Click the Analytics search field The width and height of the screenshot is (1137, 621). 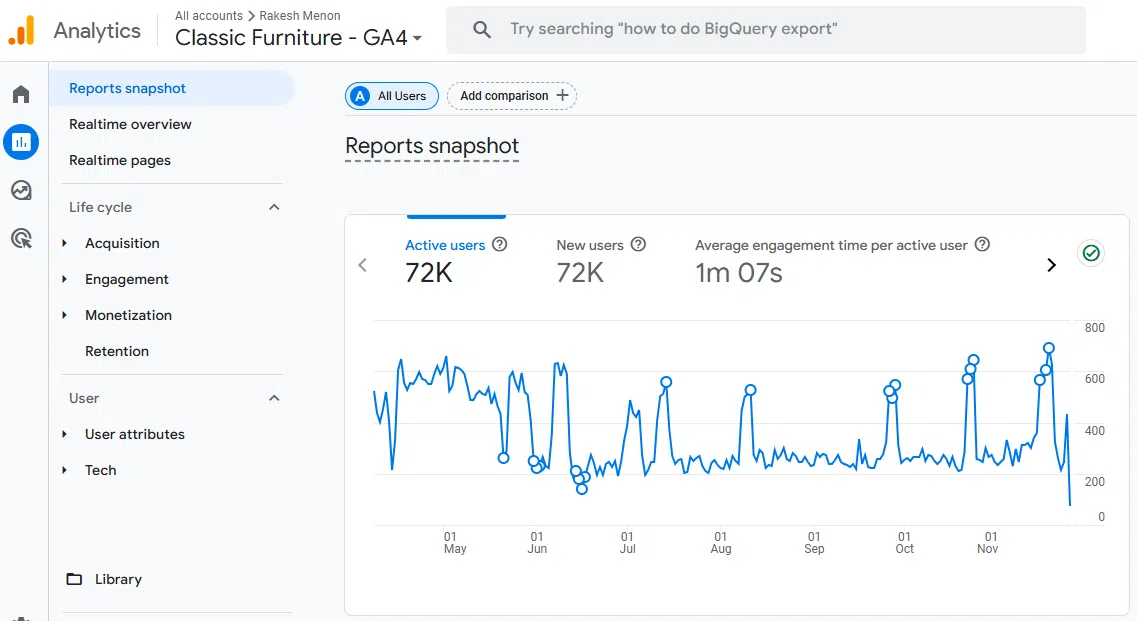pos(765,30)
